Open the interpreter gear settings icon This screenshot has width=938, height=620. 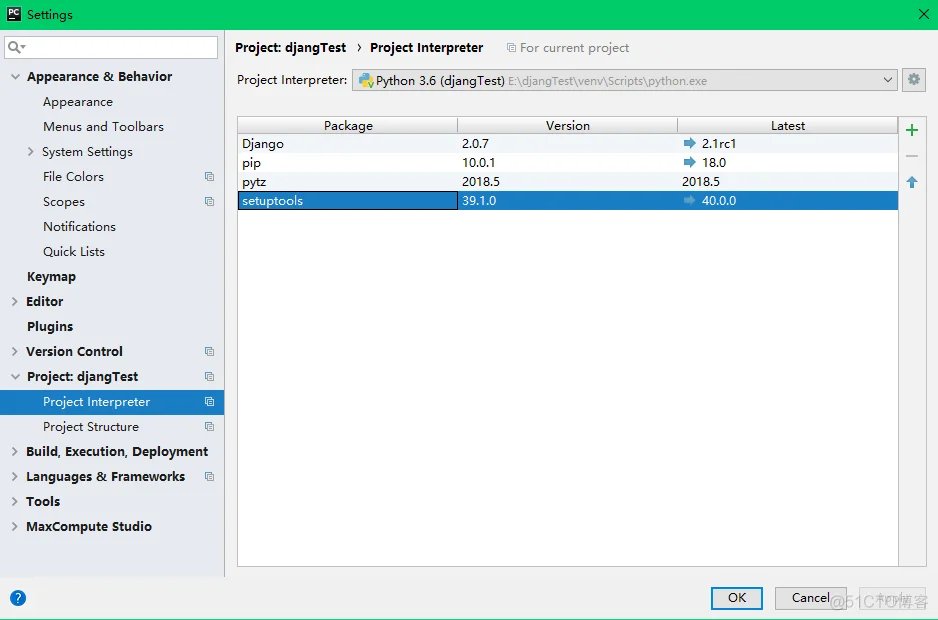point(913,80)
